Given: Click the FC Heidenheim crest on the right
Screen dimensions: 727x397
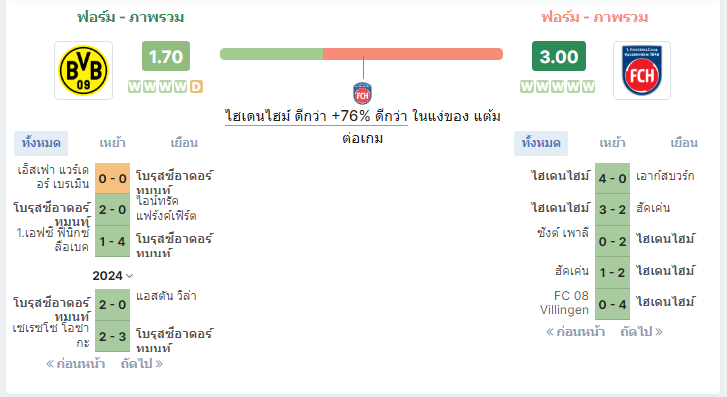Looking at the screenshot, I should pyautogui.click(x=642, y=70).
